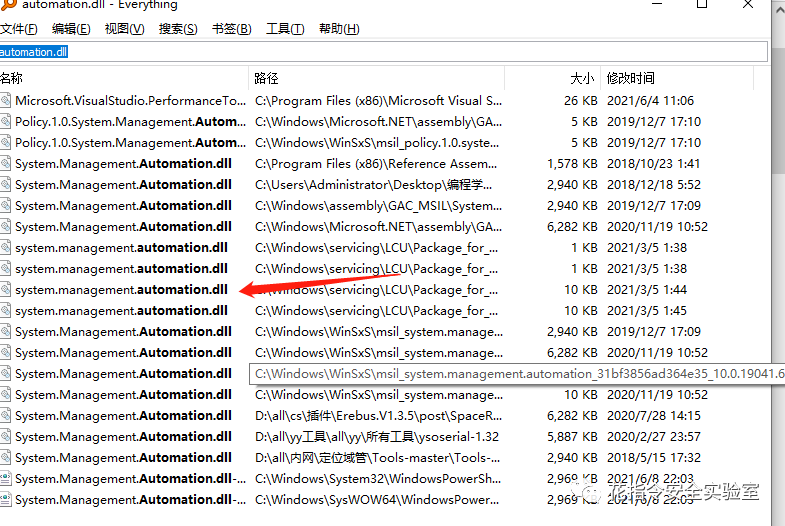Sort results by the 路径 column header
The height and width of the screenshot is (526, 785).
point(376,78)
